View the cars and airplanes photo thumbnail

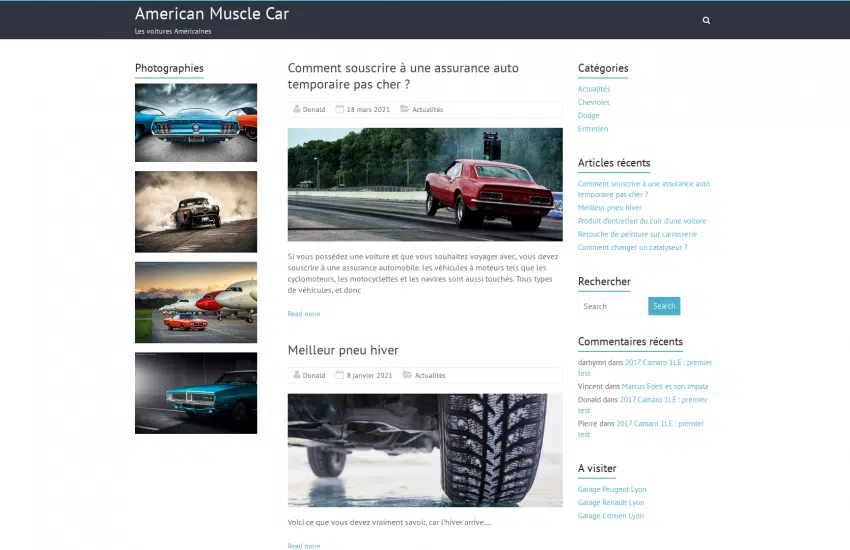tap(196, 302)
